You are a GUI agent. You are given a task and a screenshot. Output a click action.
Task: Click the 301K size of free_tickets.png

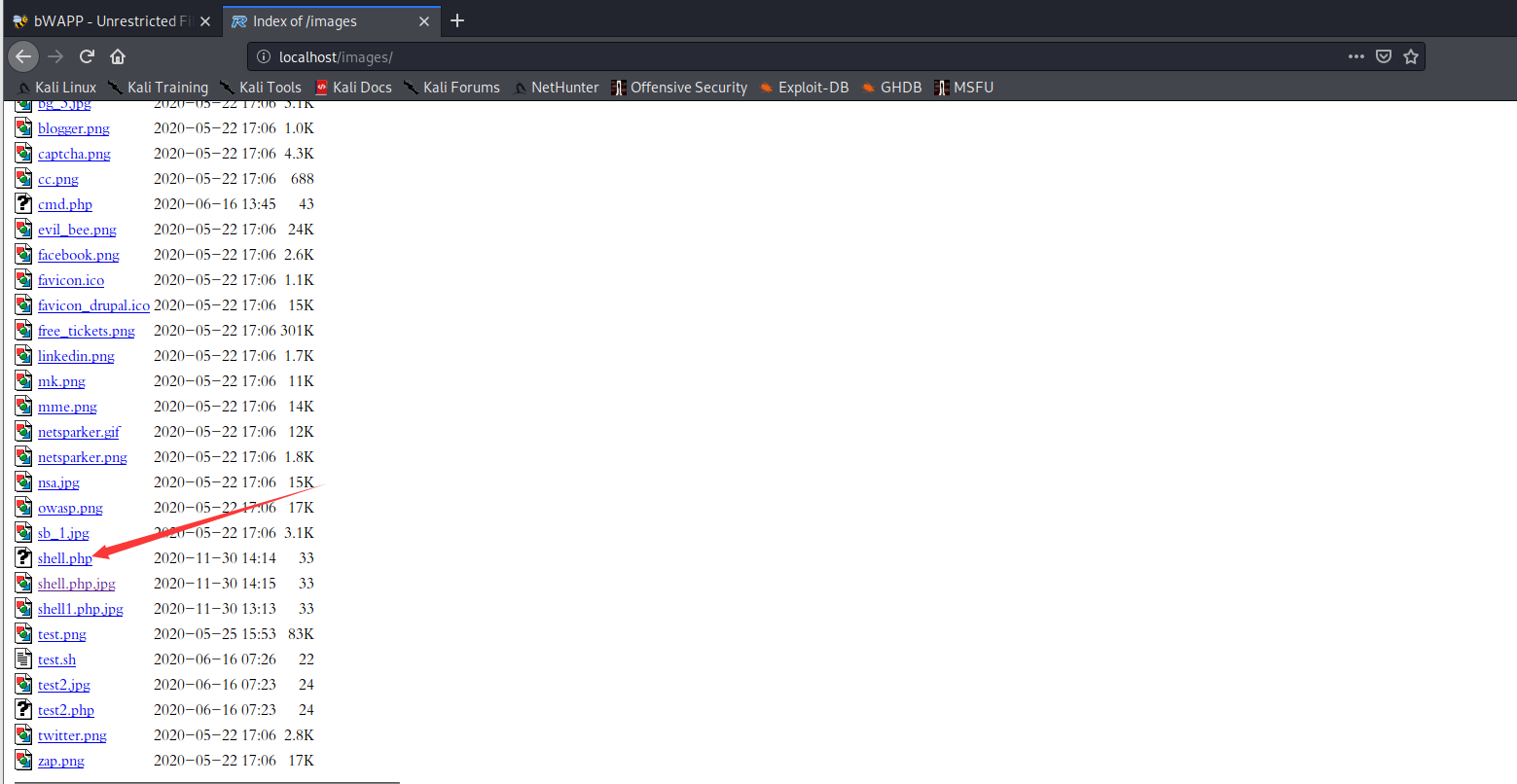tap(298, 331)
